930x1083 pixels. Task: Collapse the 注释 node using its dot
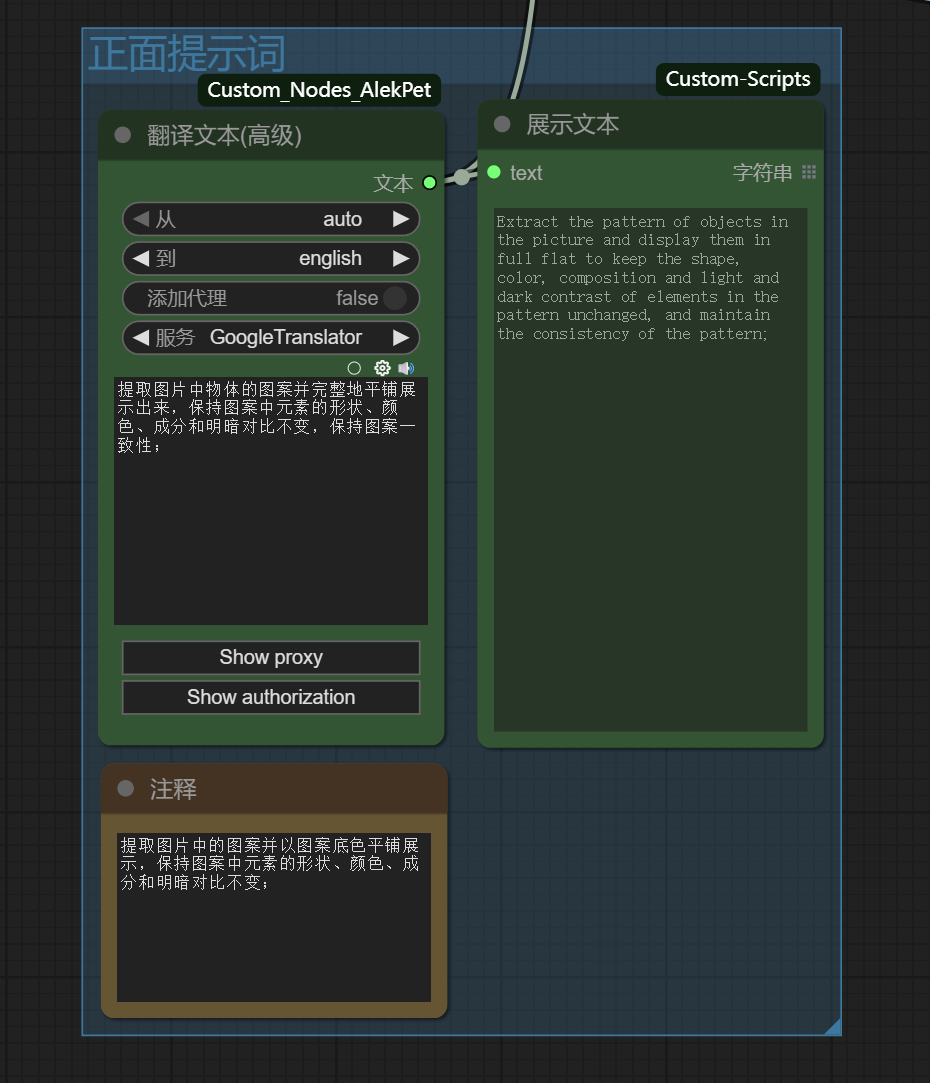tap(126, 788)
